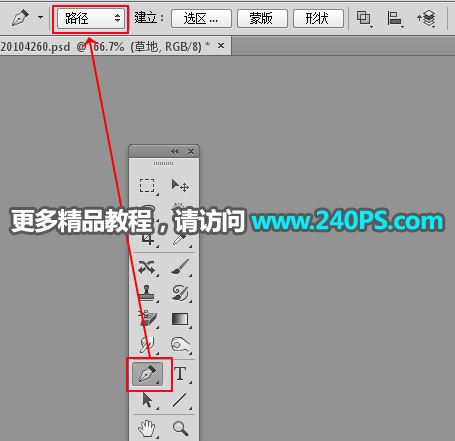Image resolution: width=455 pixels, height=441 pixels.
Task: Select the Path Selection arrow tool
Action: point(147,400)
